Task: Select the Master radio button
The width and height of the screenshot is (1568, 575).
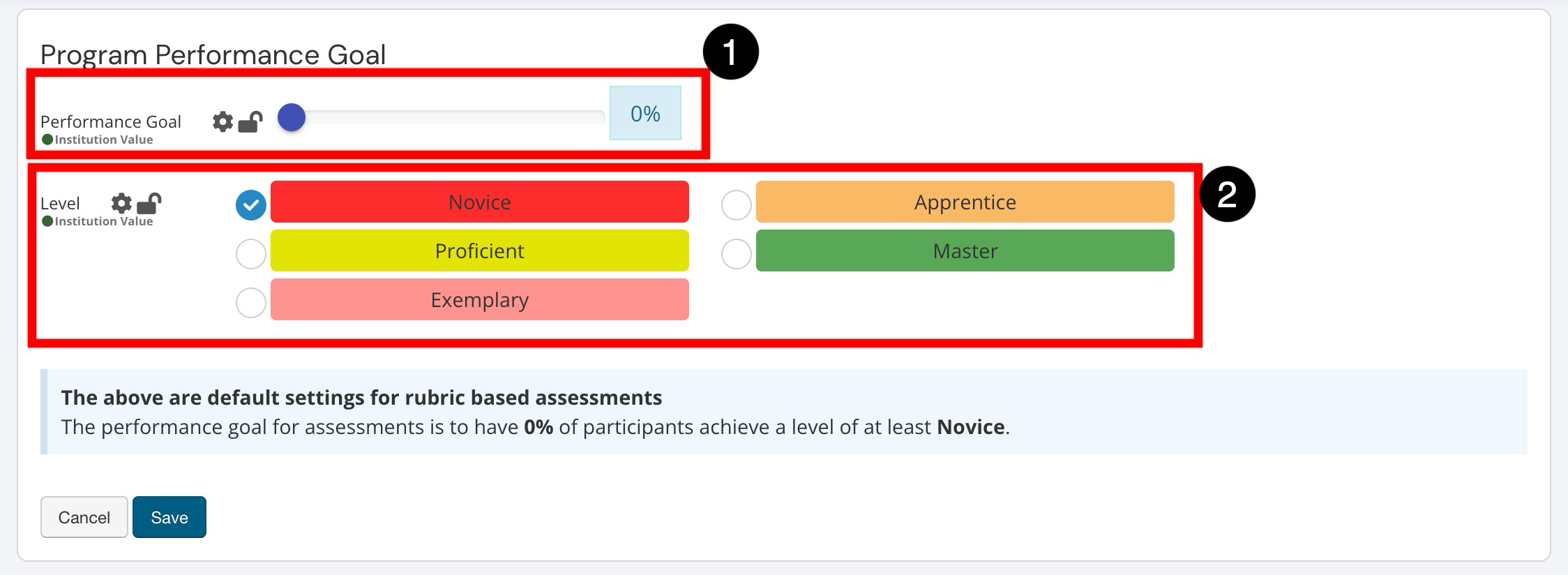Action: point(736,254)
